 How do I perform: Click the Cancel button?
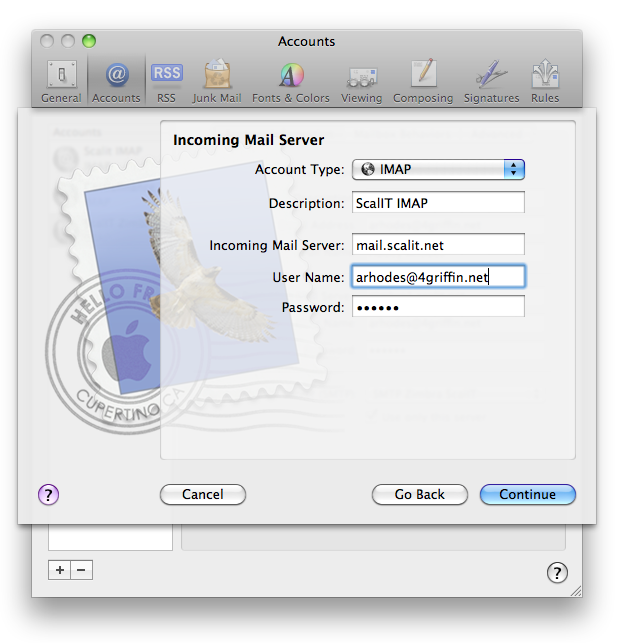tap(203, 495)
